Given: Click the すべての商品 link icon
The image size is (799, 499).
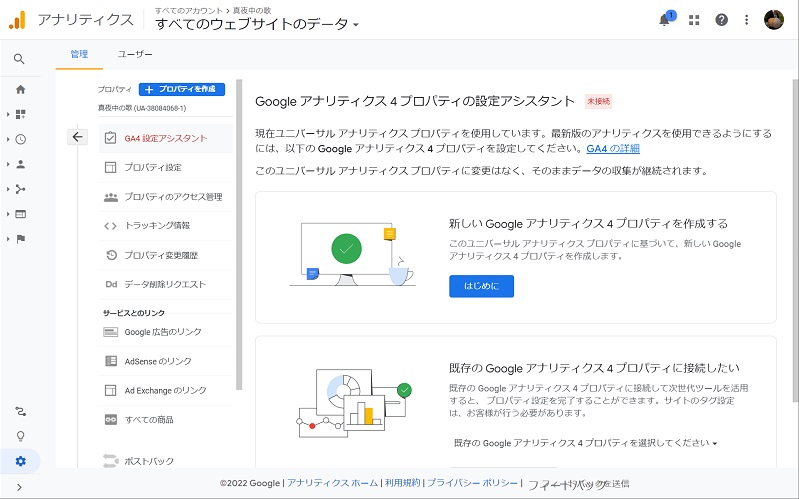Looking at the screenshot, I should click(111, 419).
